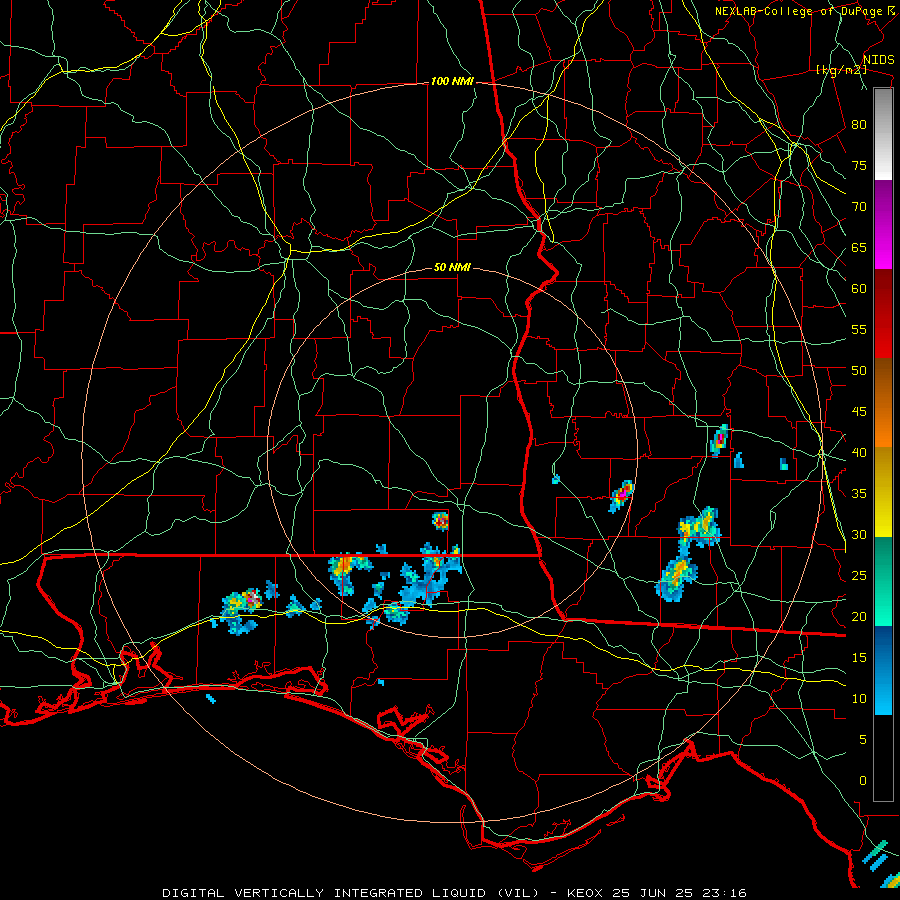
Task: Click tiny blue echo just offshore near coast
Action: (x=211, y=699)
